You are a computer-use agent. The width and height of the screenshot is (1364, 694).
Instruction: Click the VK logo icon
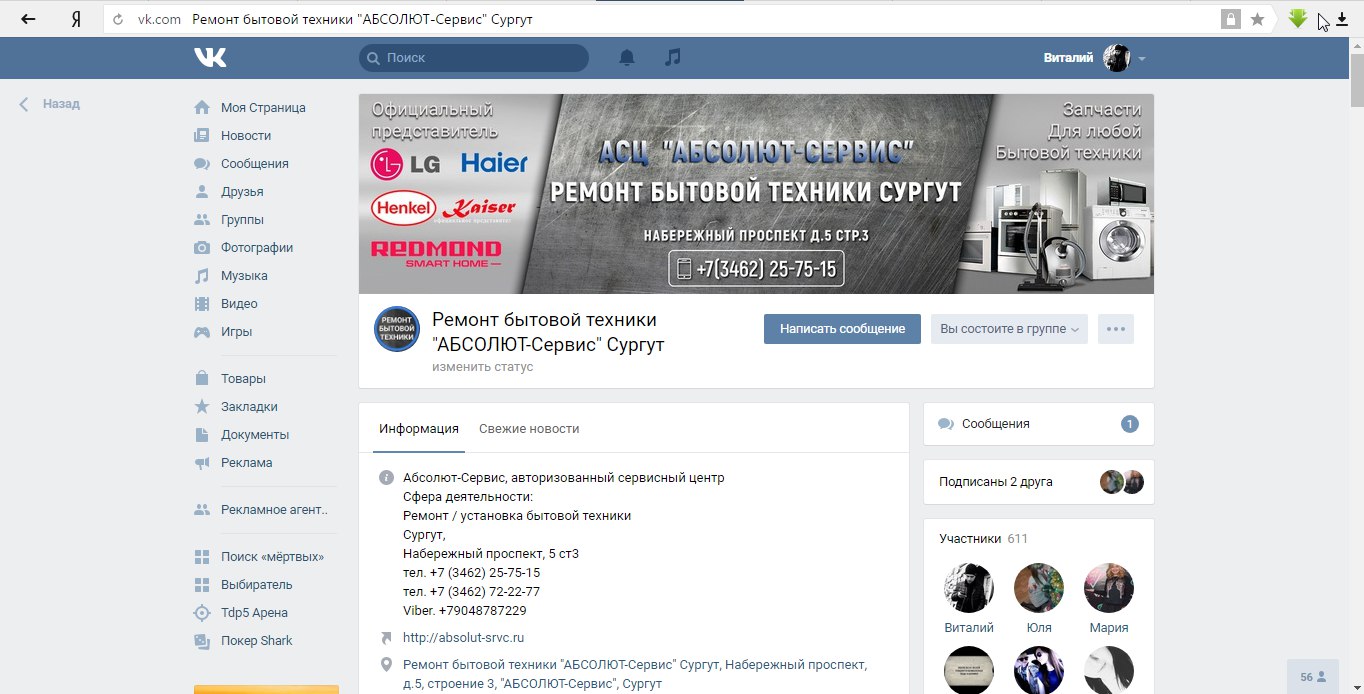(210, 58)
